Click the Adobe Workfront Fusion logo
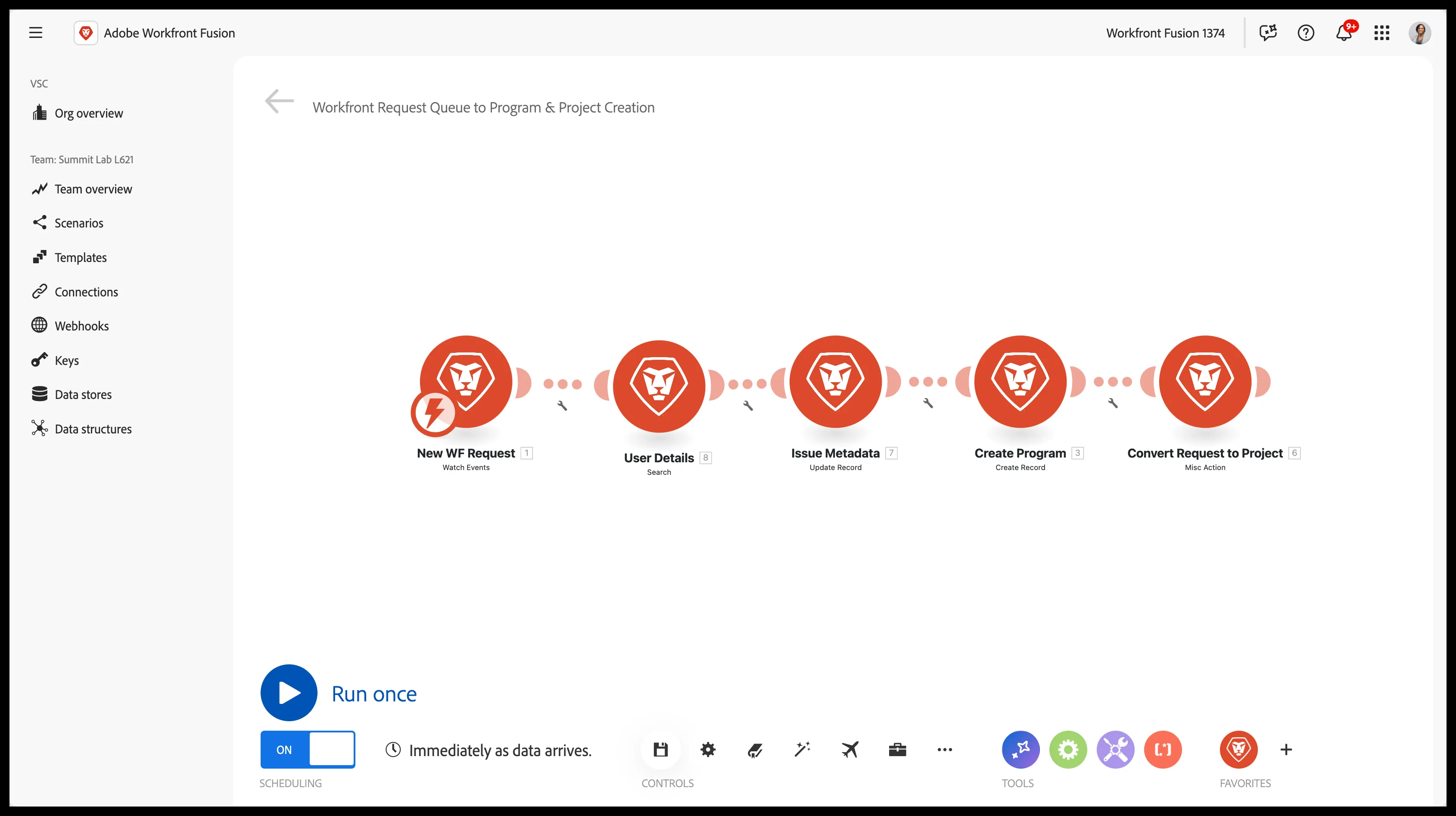 pos(86,33)
